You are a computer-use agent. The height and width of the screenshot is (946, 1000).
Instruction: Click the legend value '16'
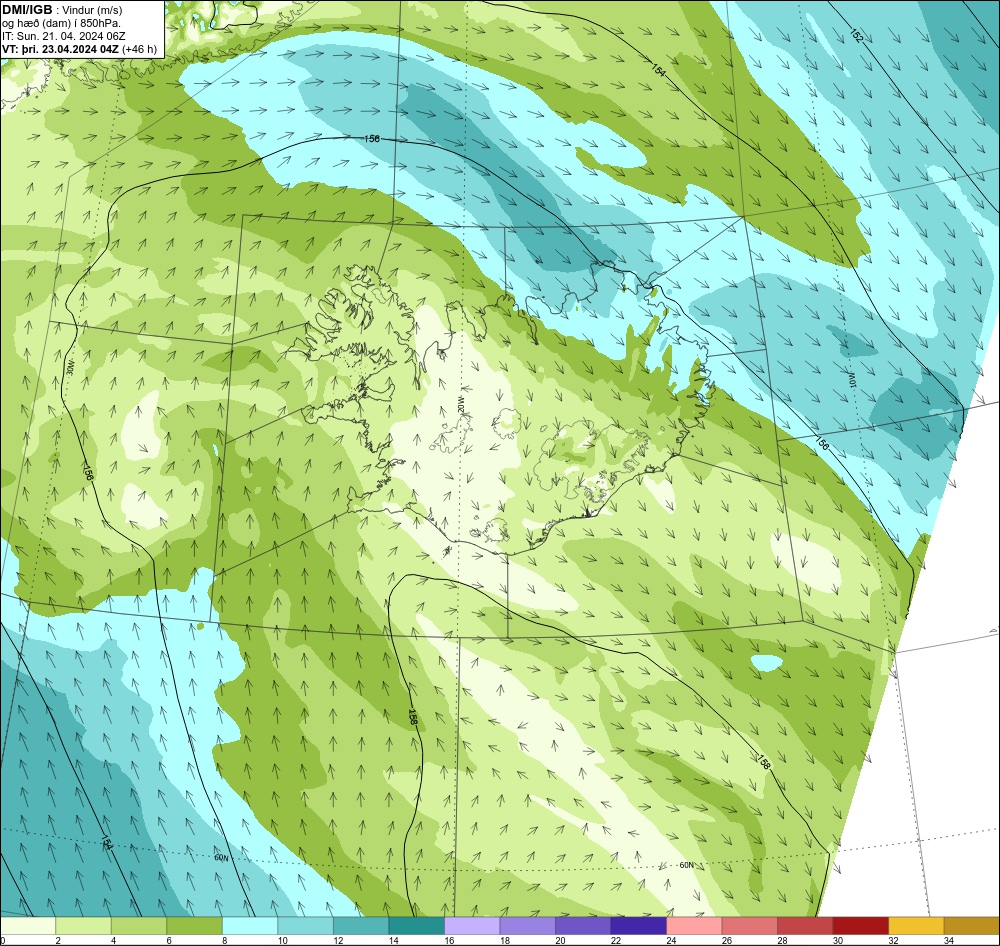[449, 940]
